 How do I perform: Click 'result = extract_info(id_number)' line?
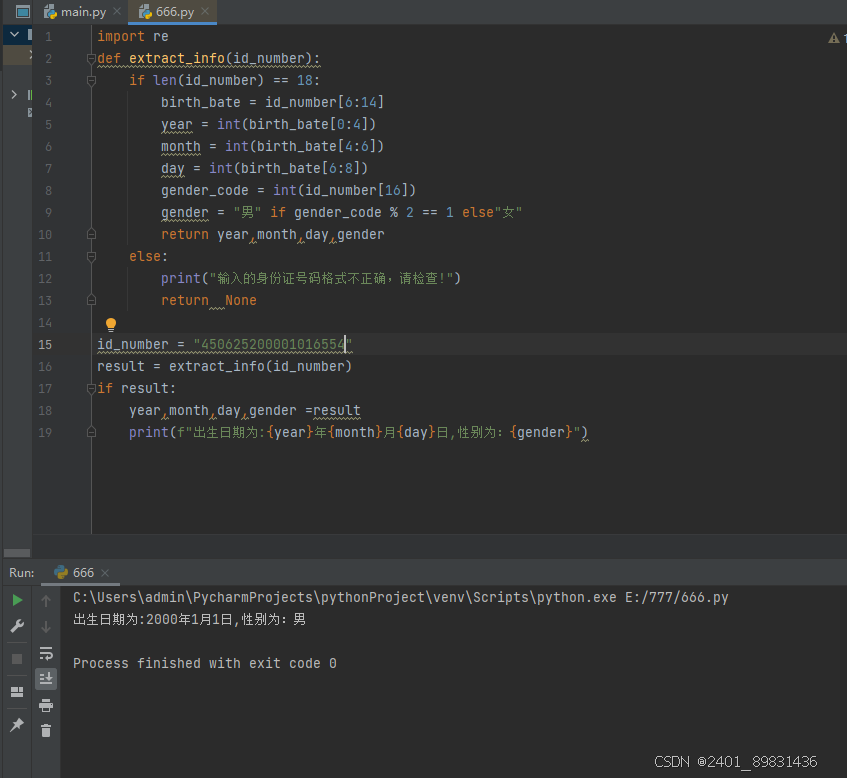pos(224,366)
